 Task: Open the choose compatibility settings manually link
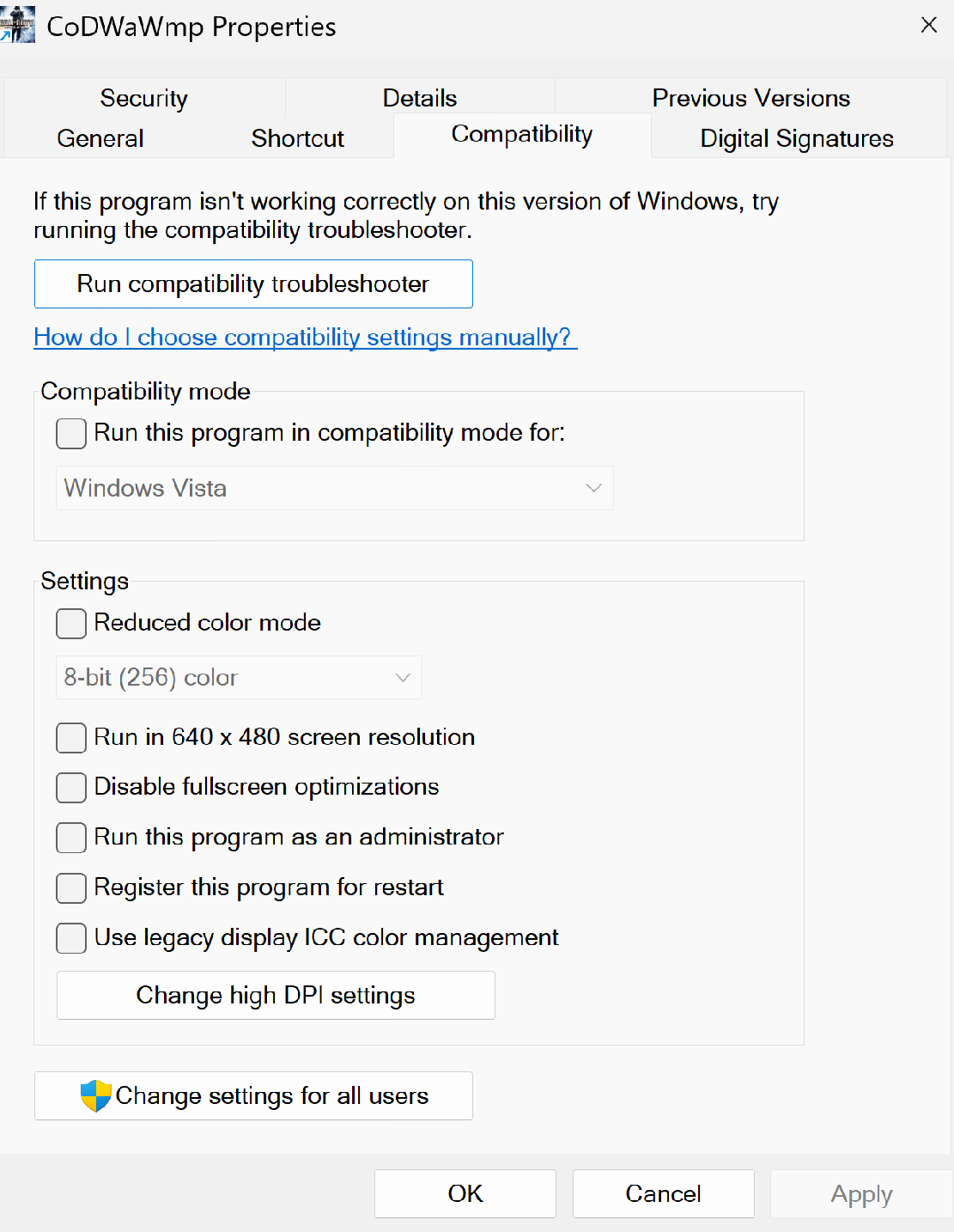302,337
